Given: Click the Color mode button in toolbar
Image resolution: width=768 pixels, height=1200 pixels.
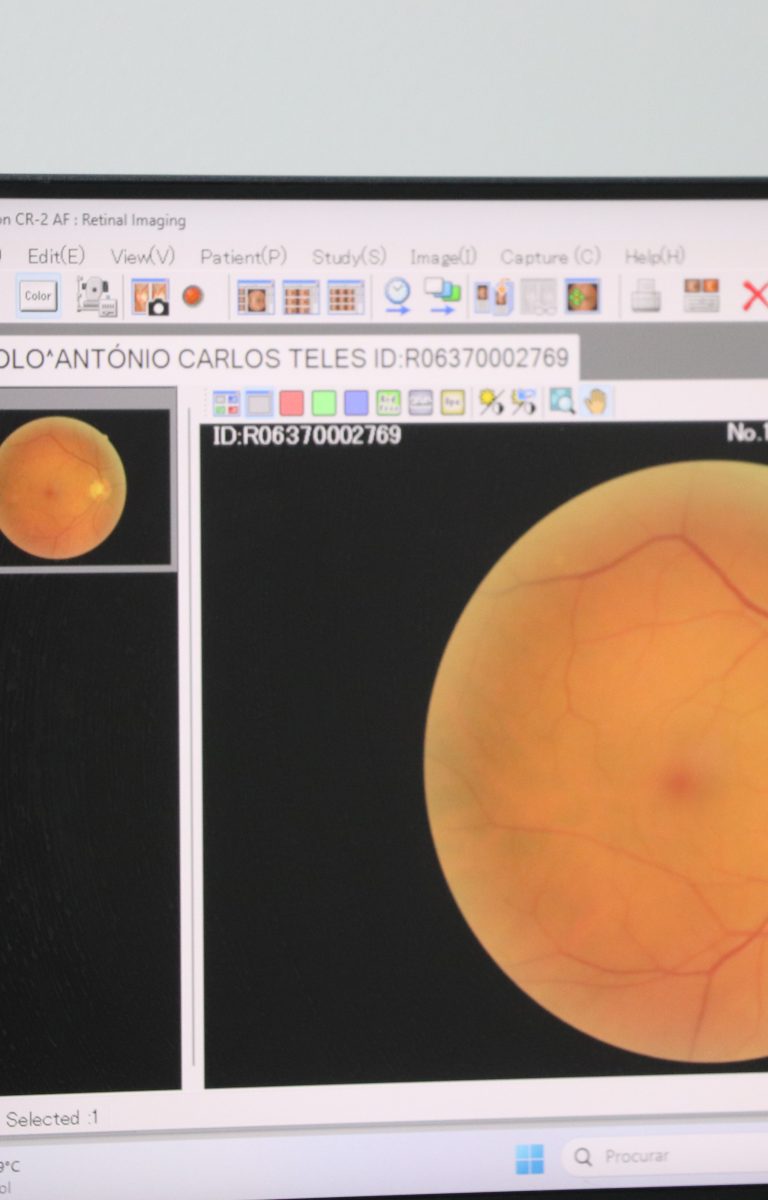Looking at the screenshot, I should point(38,296).
